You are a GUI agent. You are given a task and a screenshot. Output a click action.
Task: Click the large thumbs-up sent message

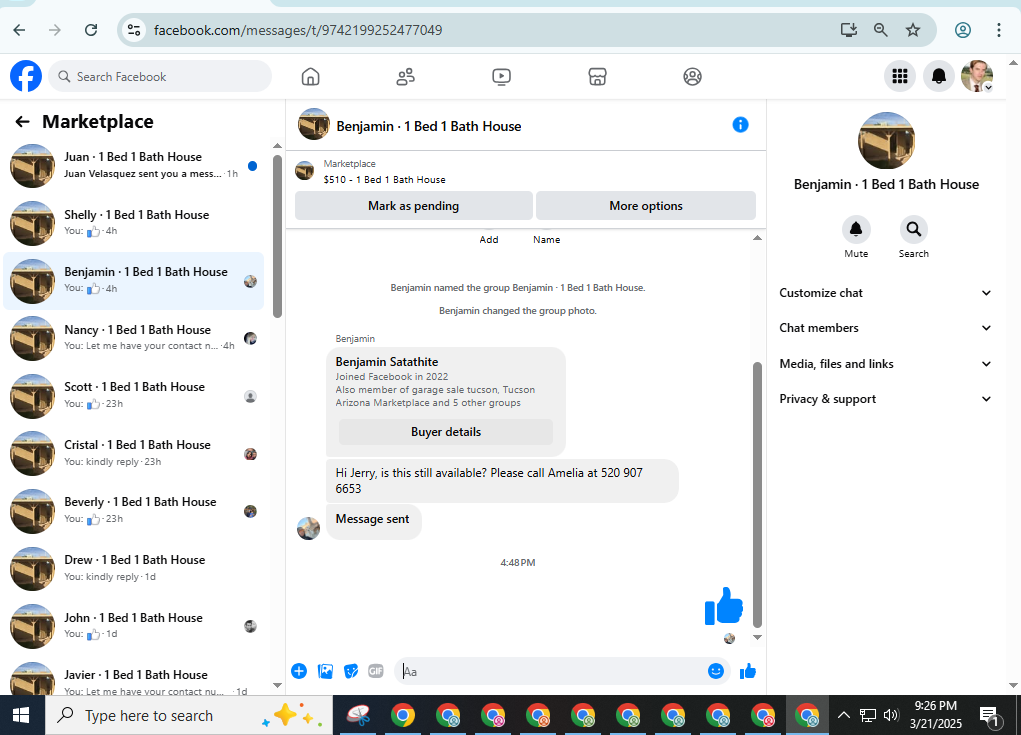(x=723, y=606)
